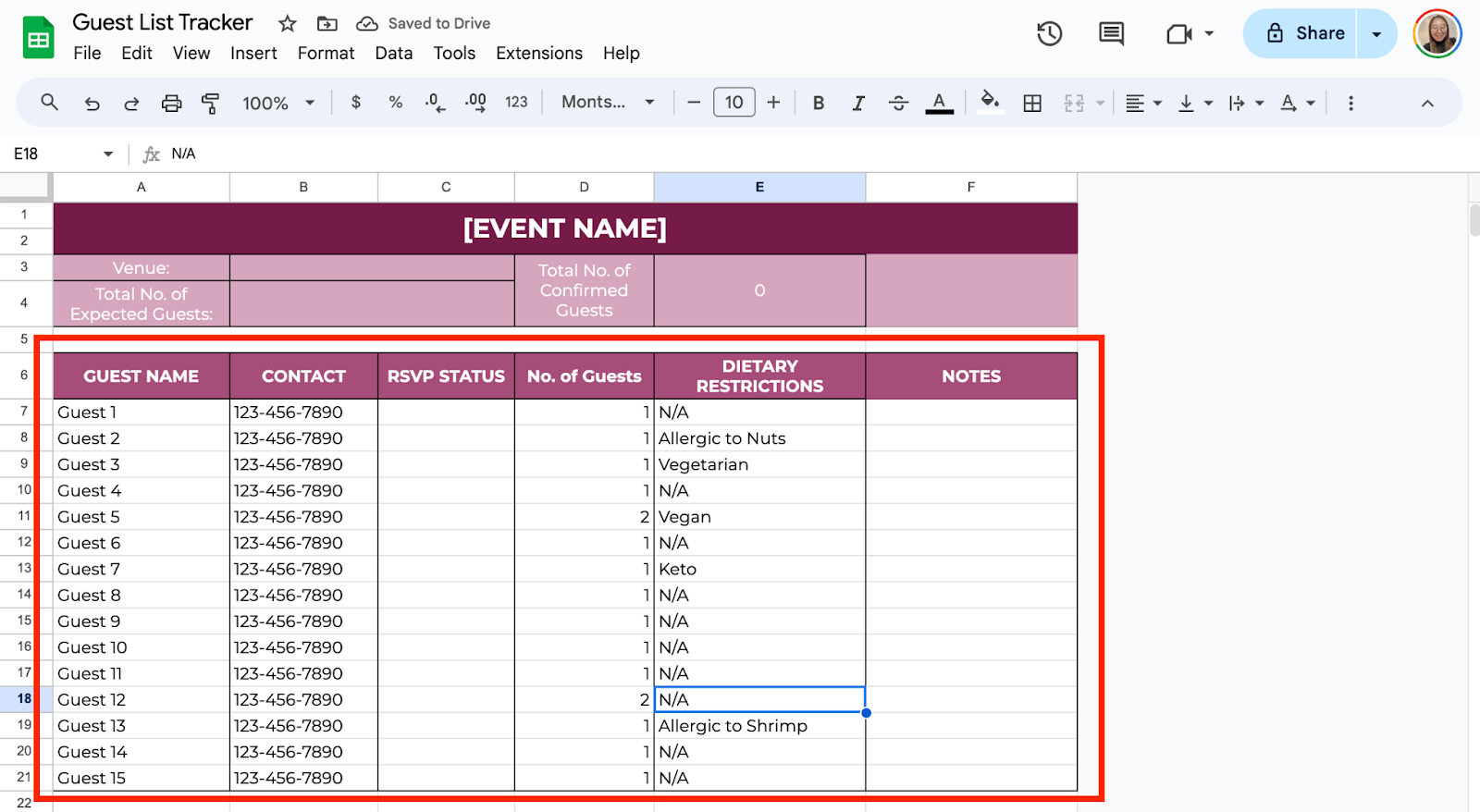Open the comments icon
This screenshot has height=812, width=1480.
1111,34
